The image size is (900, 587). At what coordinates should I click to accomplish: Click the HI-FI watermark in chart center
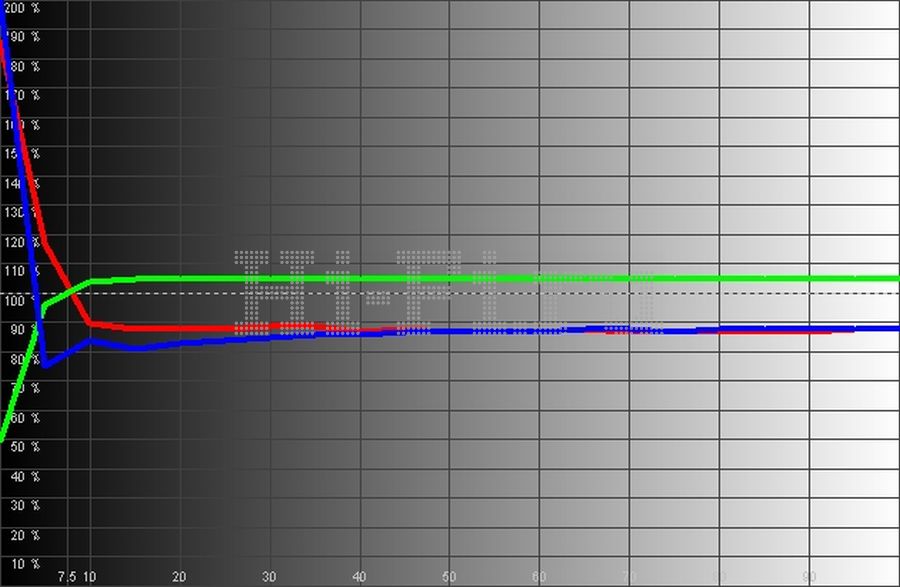pyautogui.click(x=449, y=292)
